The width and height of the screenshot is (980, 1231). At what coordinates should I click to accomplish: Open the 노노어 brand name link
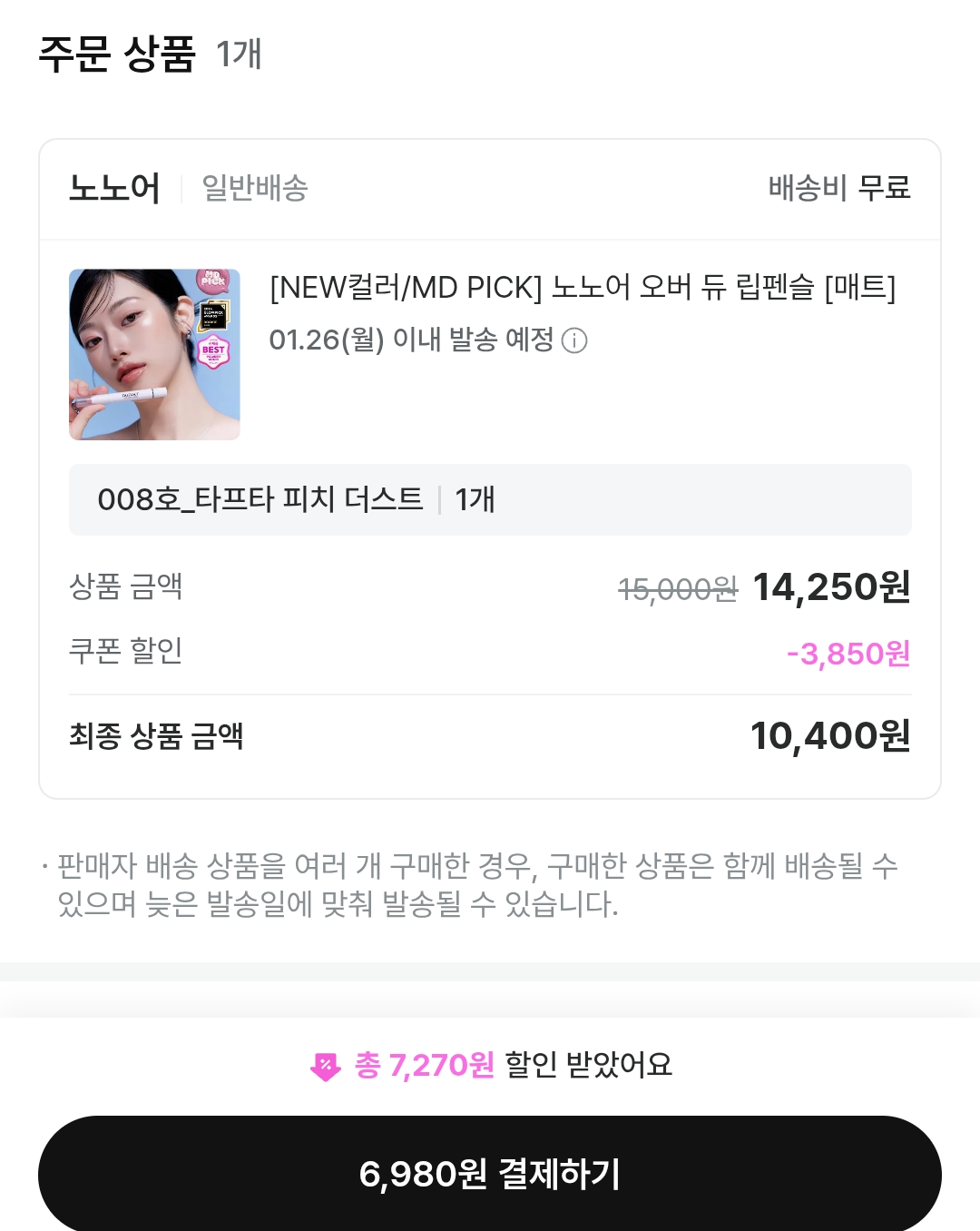click(x=114, y=188)
